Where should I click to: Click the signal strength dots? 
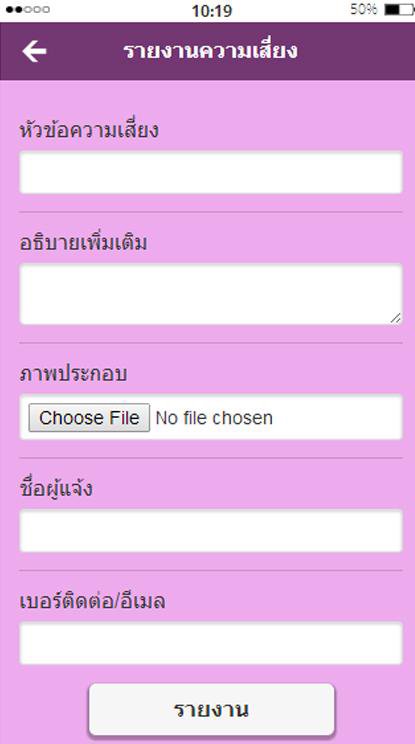tap(28, 9)
